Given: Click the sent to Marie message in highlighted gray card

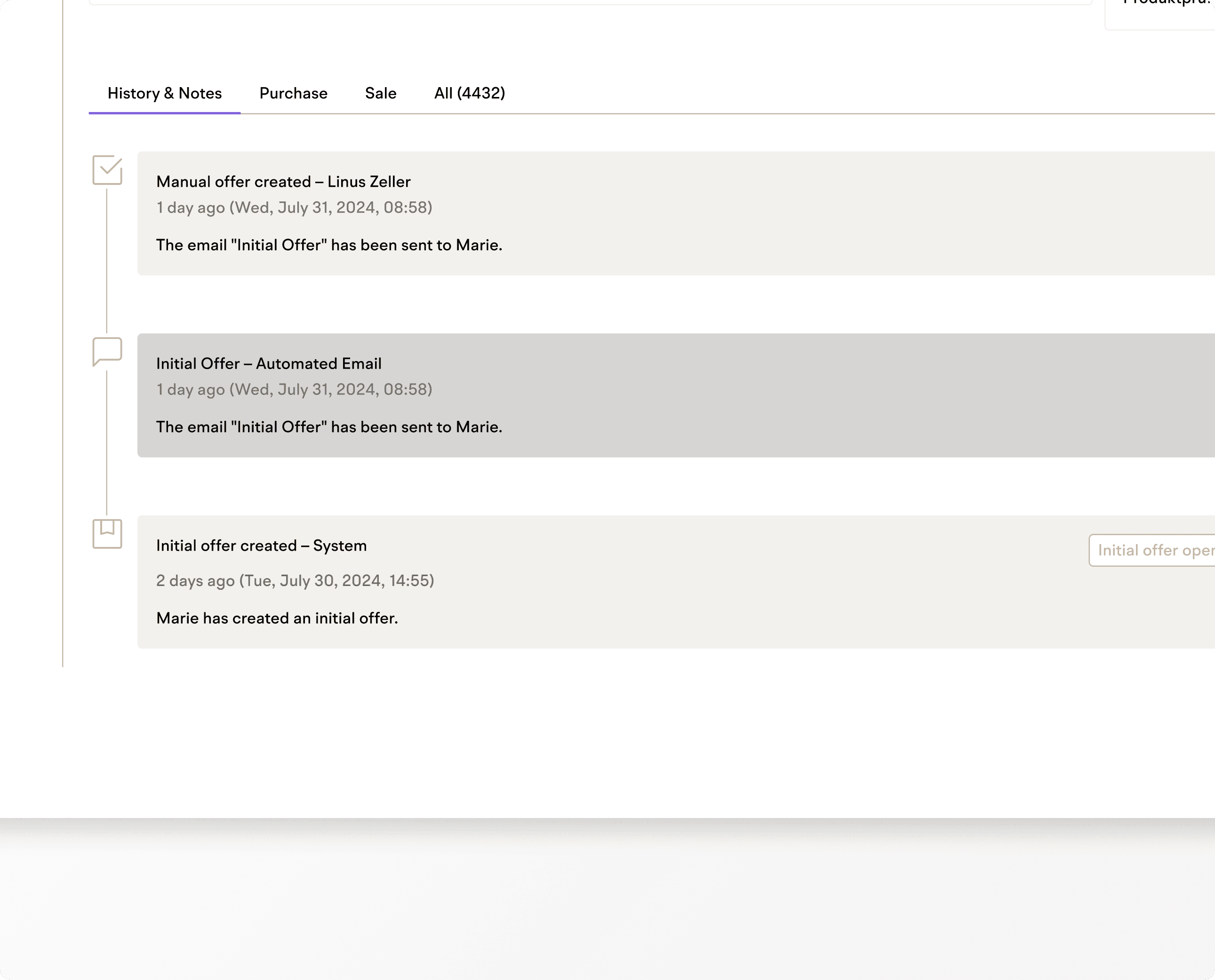Looking at the screenshot, I should click(x=329, y=427).
